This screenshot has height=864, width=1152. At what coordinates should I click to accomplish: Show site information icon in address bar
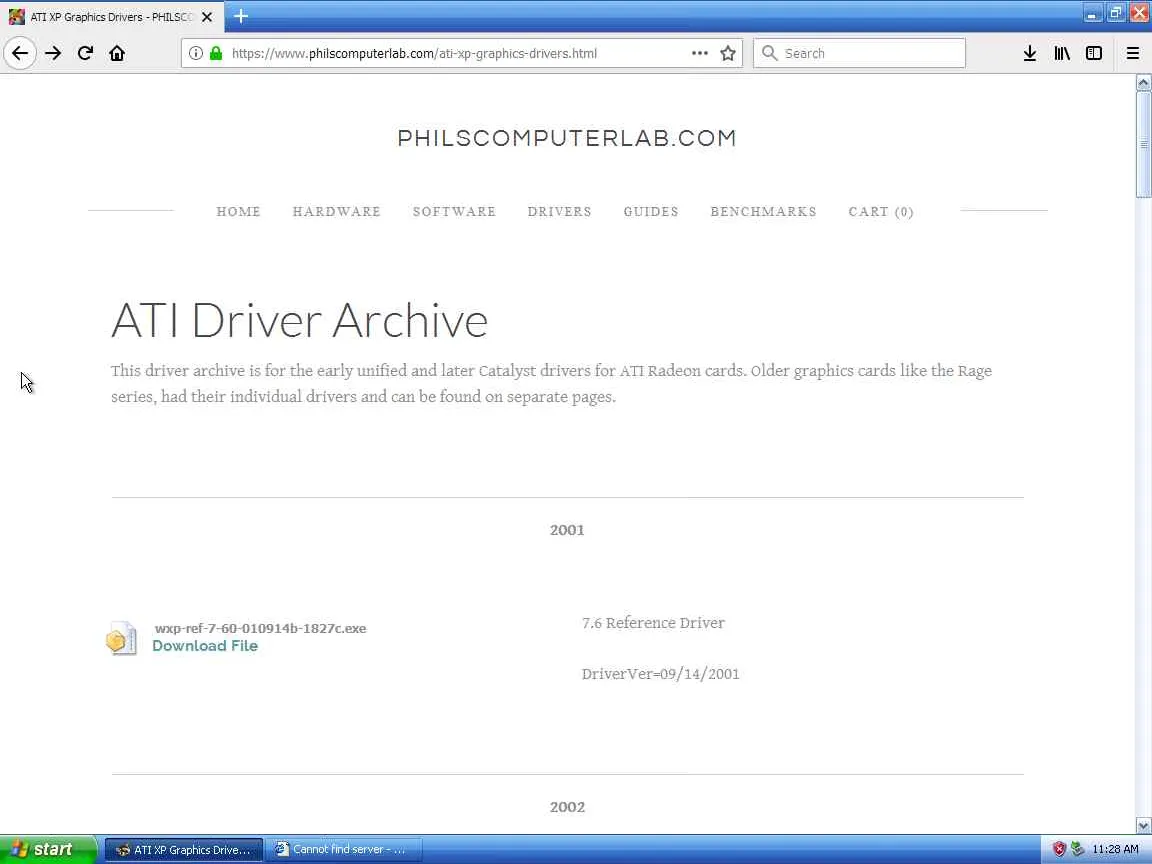click(x=195, y=53)
